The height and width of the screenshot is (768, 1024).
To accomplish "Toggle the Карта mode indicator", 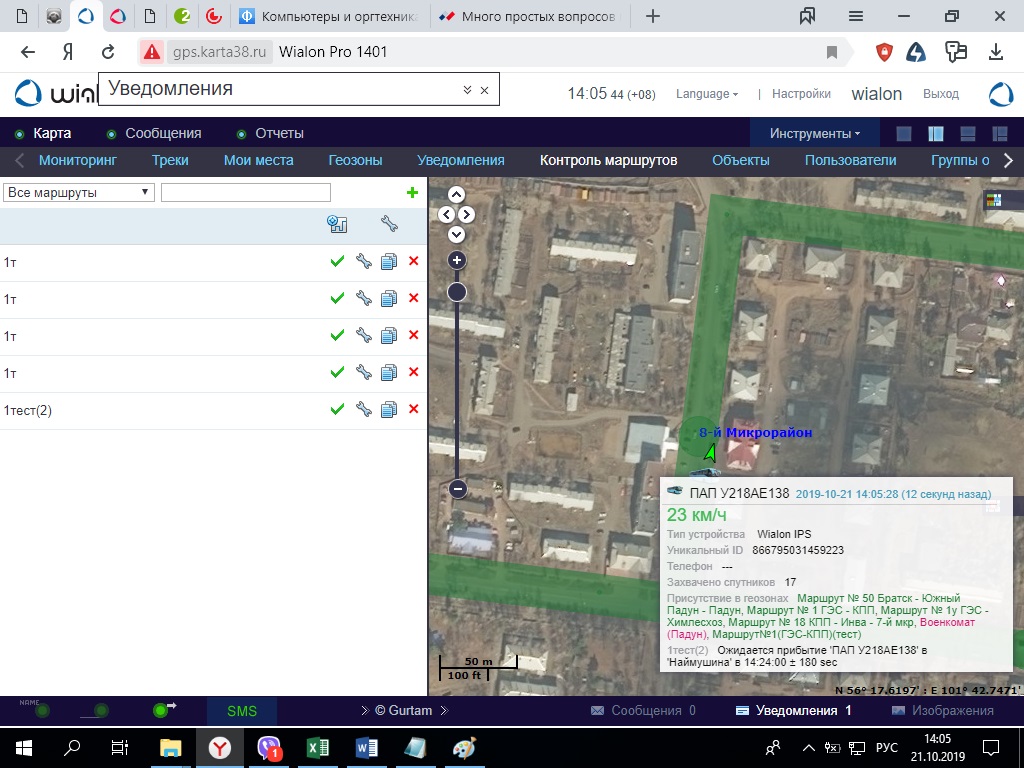I will click(19, 134).
